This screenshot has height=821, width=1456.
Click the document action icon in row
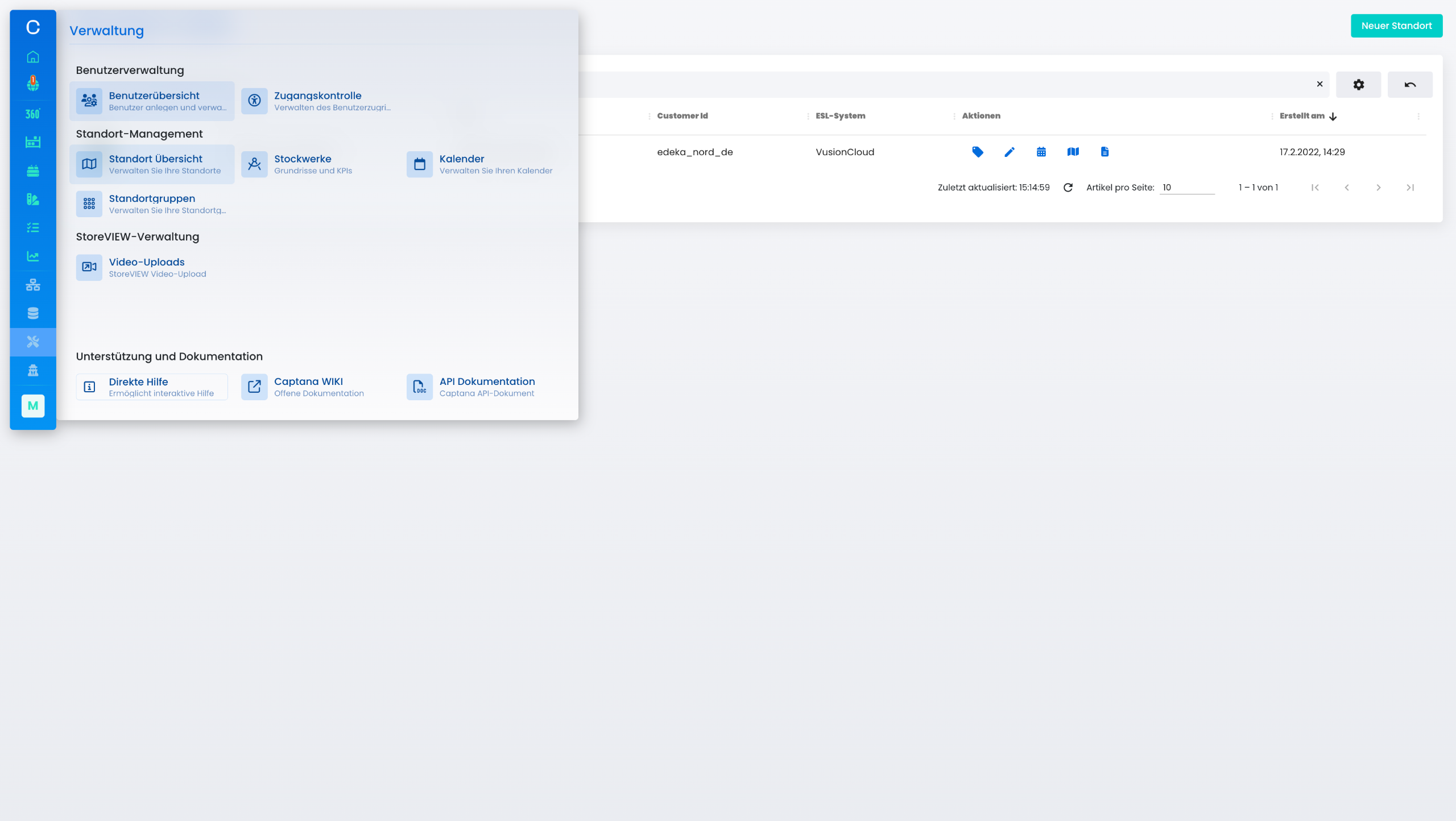[1105, 152]
